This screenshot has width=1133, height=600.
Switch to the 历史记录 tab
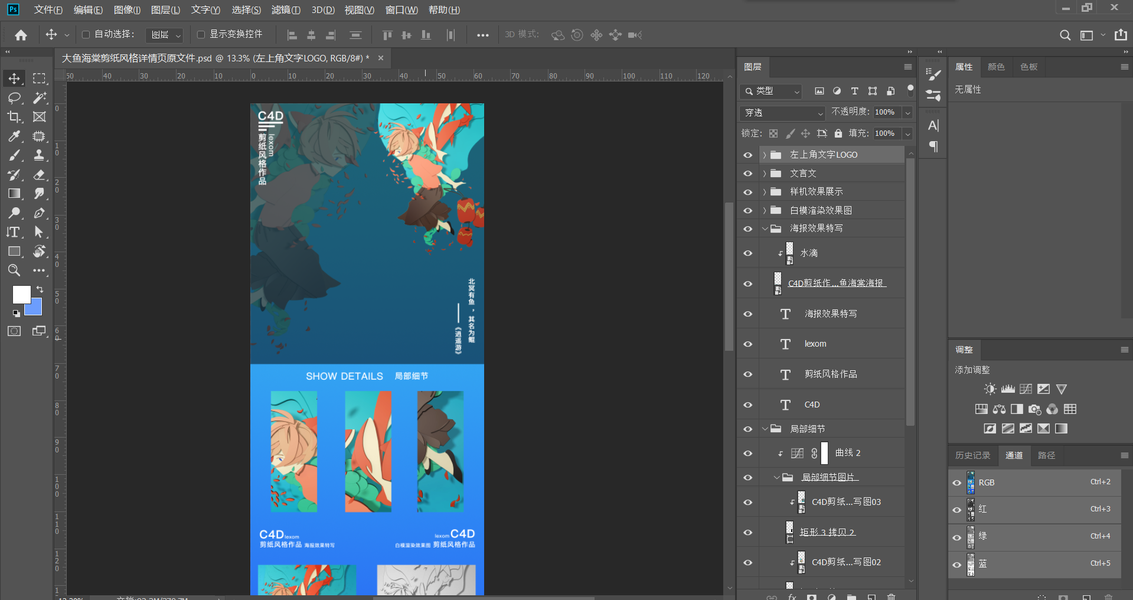point(973,455)
